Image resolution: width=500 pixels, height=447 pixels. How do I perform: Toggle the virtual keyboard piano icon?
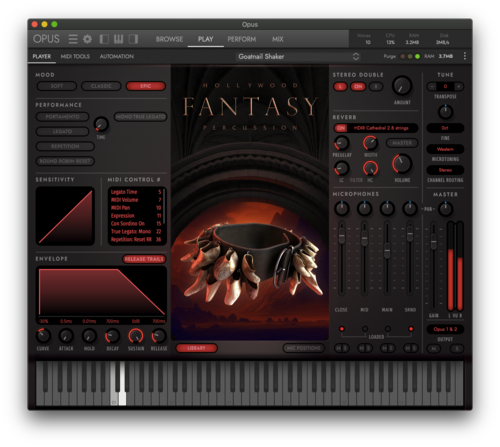(x=118, y=39)
